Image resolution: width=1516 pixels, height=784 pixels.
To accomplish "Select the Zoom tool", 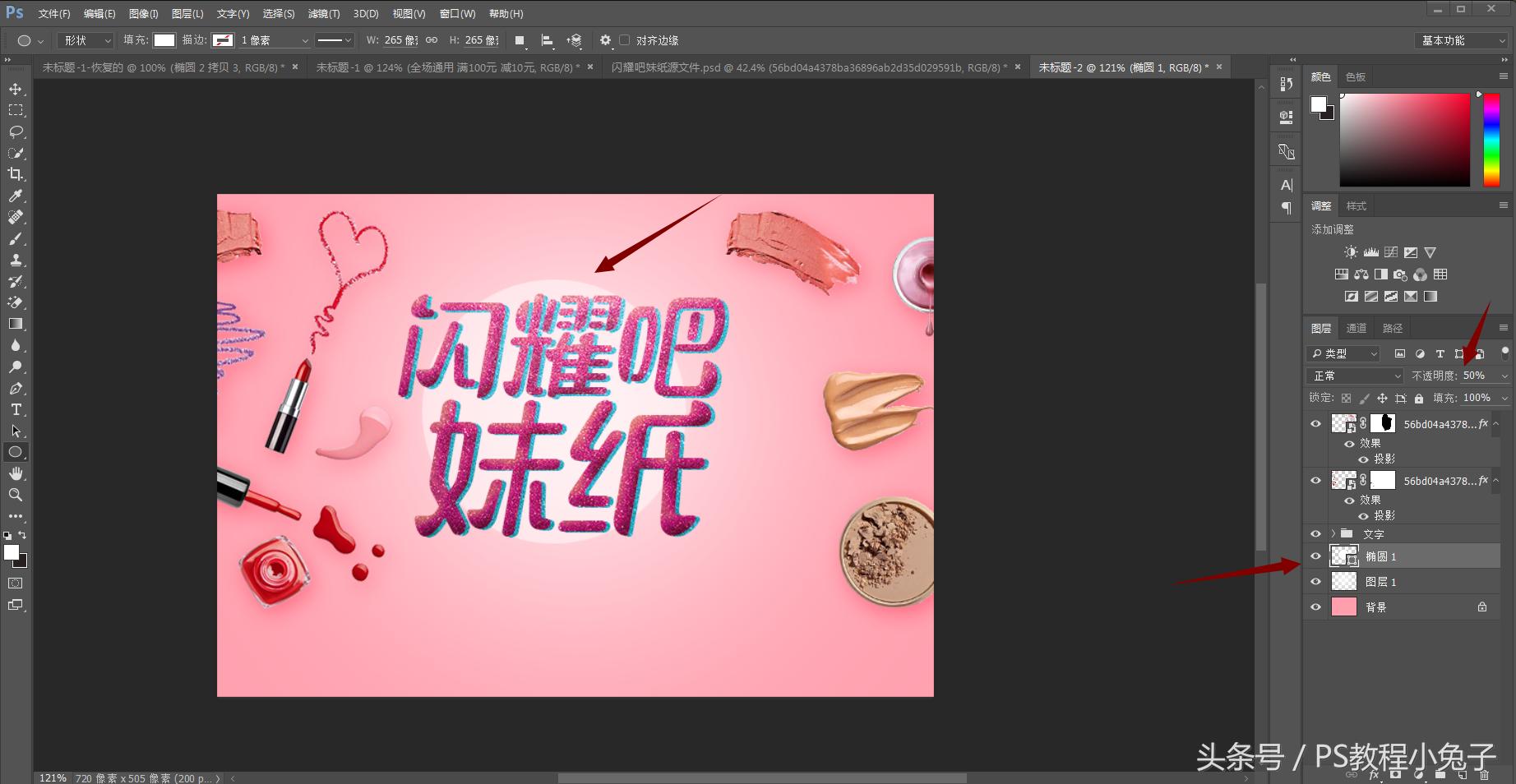I will pos(16,495).
